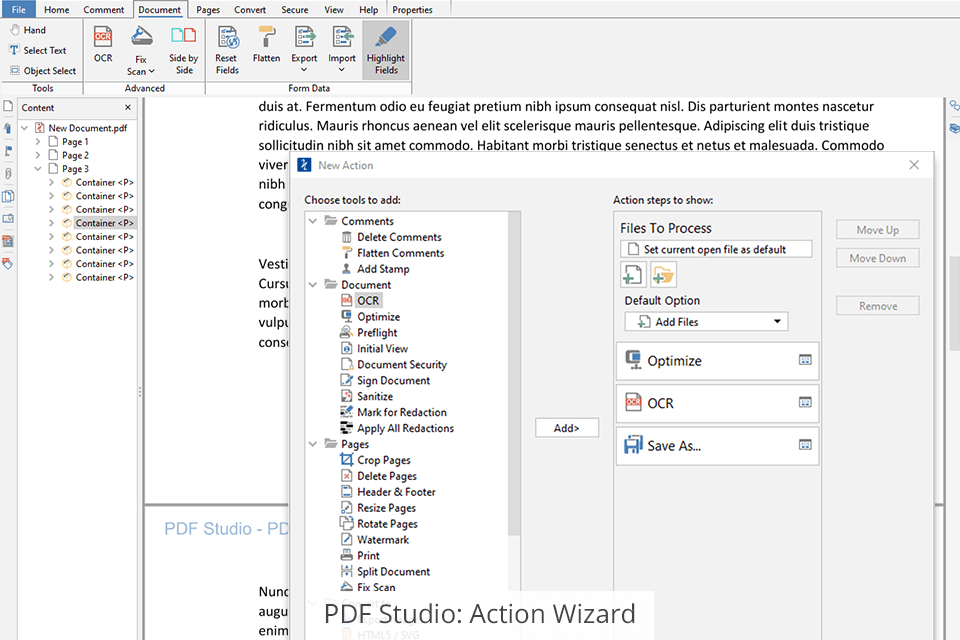Open settings for OCR action step
This screenshot has height=640, width=960.
[x=805, y=402]
